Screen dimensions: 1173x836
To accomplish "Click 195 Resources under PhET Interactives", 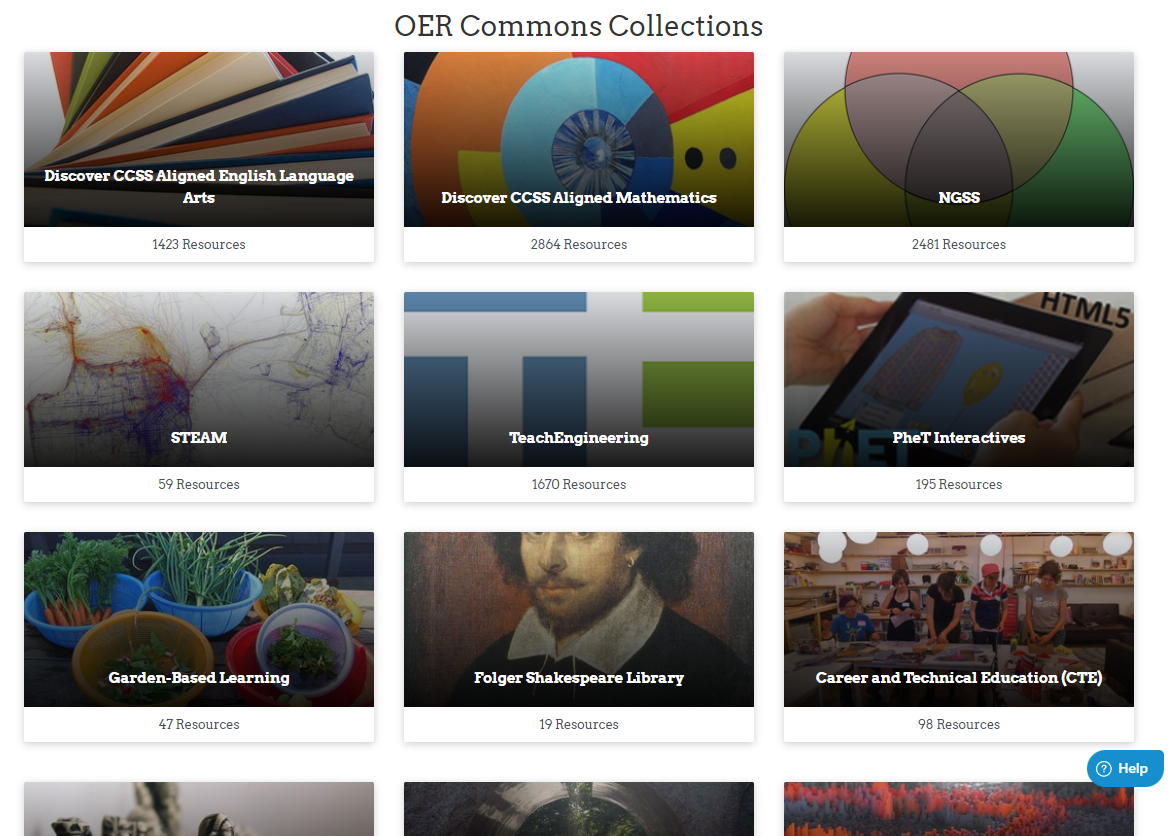I will pyautogui.click(x=959, y=485).
